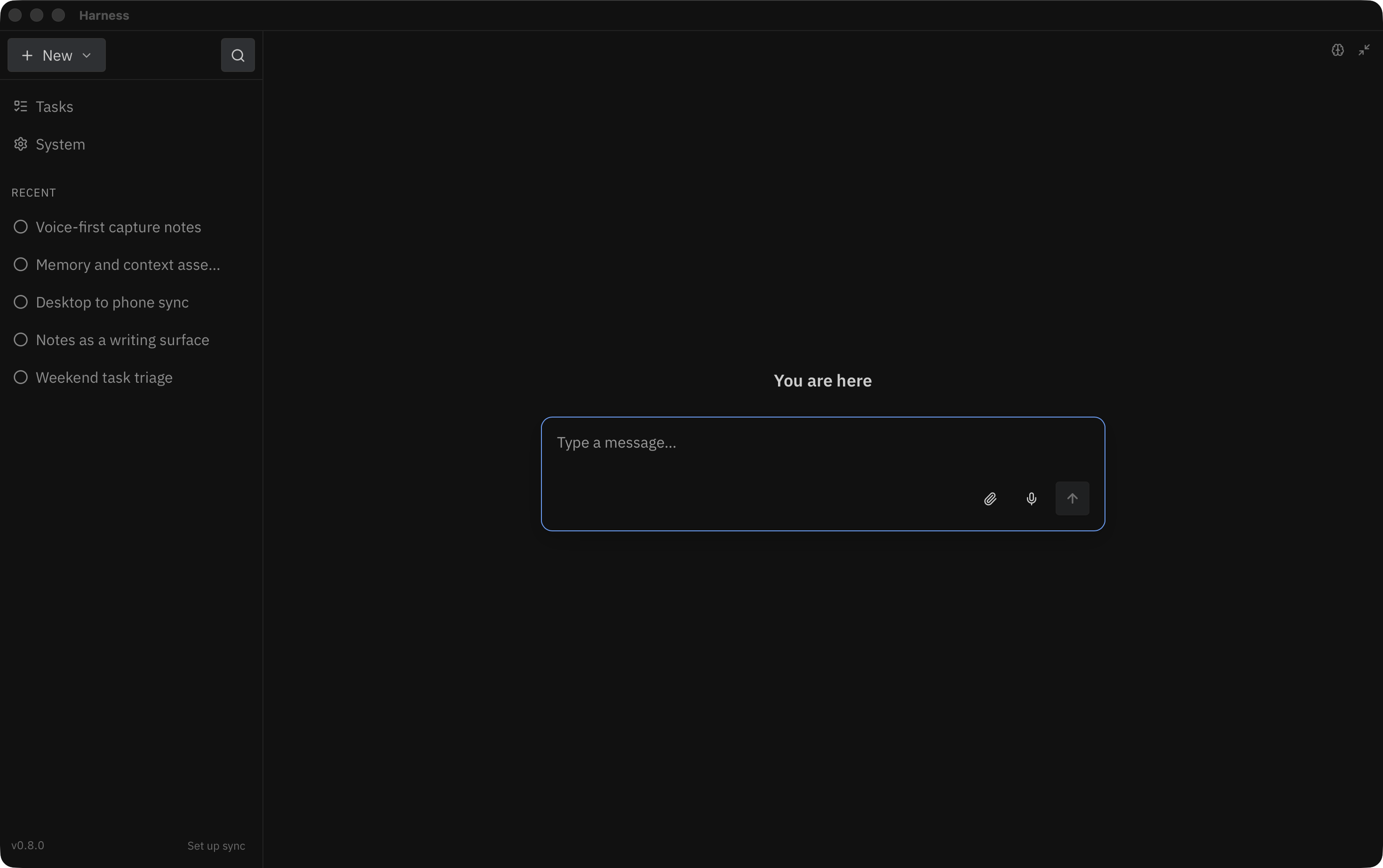Open the System settings section
This screenshot has height=868, width=1383.
[x=132, y=144]
